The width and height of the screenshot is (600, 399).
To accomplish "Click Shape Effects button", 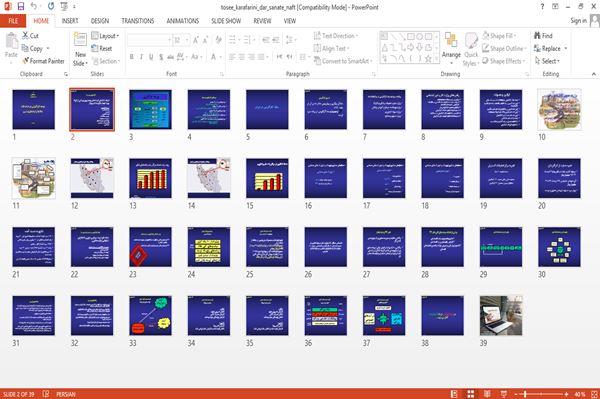I will (503, 61).
